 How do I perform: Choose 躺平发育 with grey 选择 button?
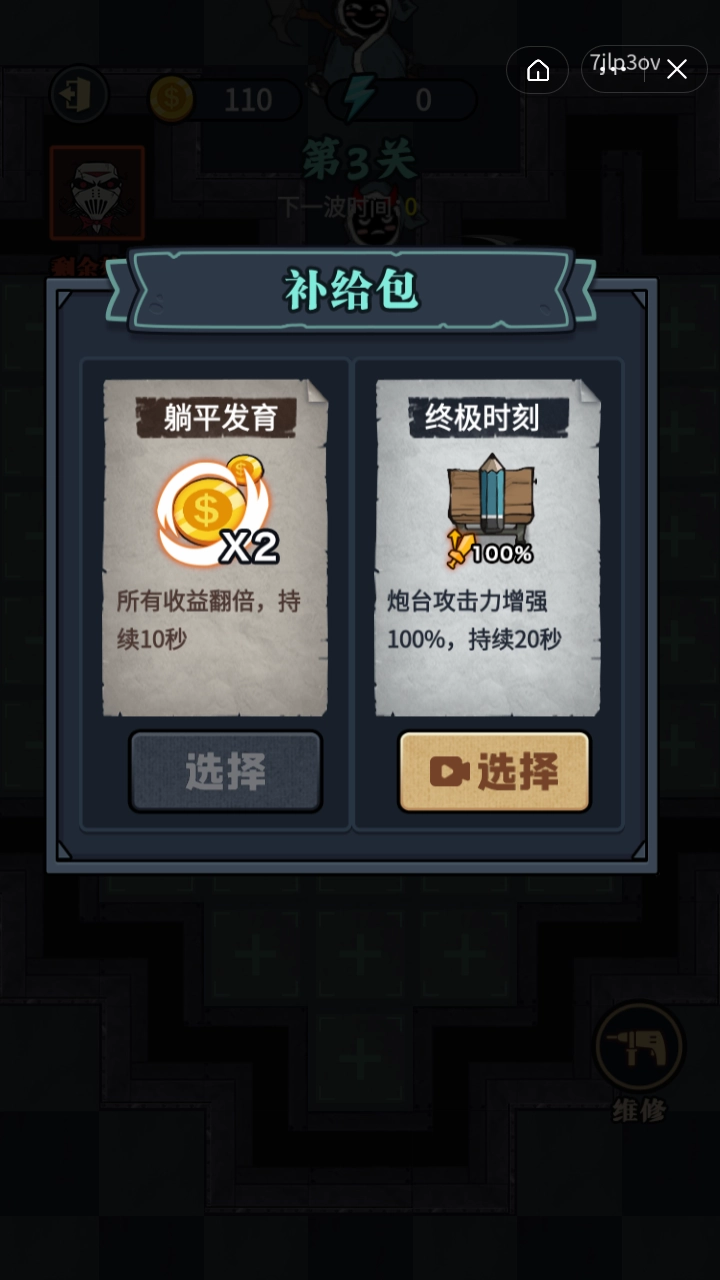(x=225, y=771)
